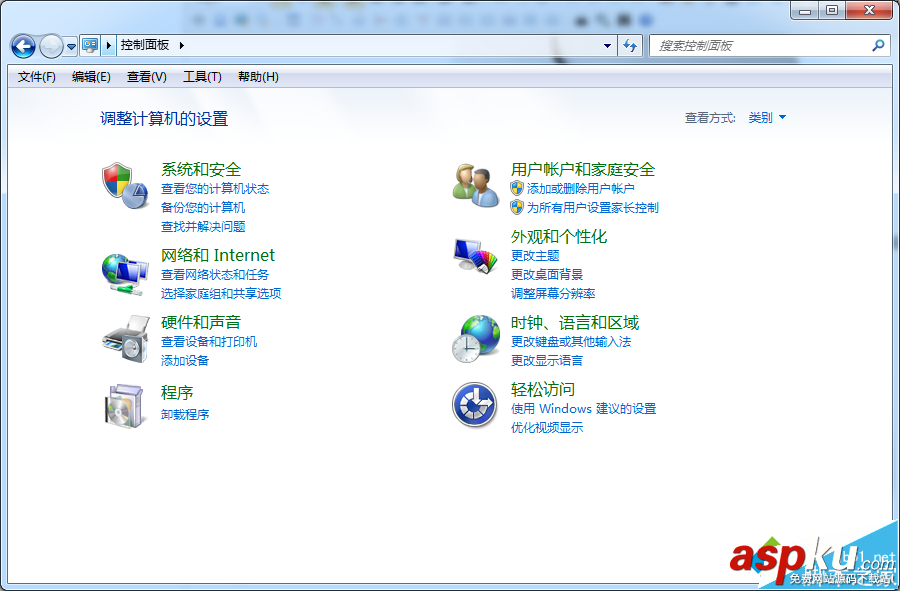This screenshot has height=591, width=900.
Task: Open the 文件(F) menu
Action: (36, 77)
